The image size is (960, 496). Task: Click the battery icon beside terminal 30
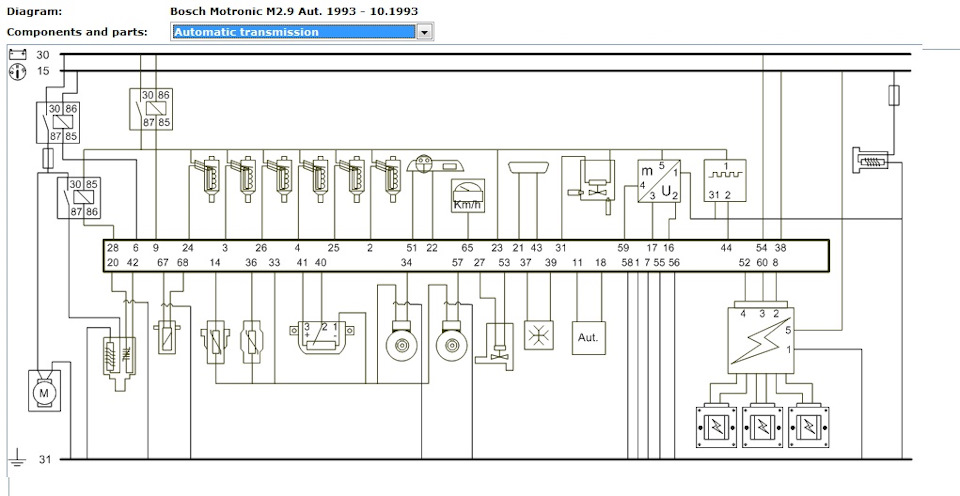17,55
